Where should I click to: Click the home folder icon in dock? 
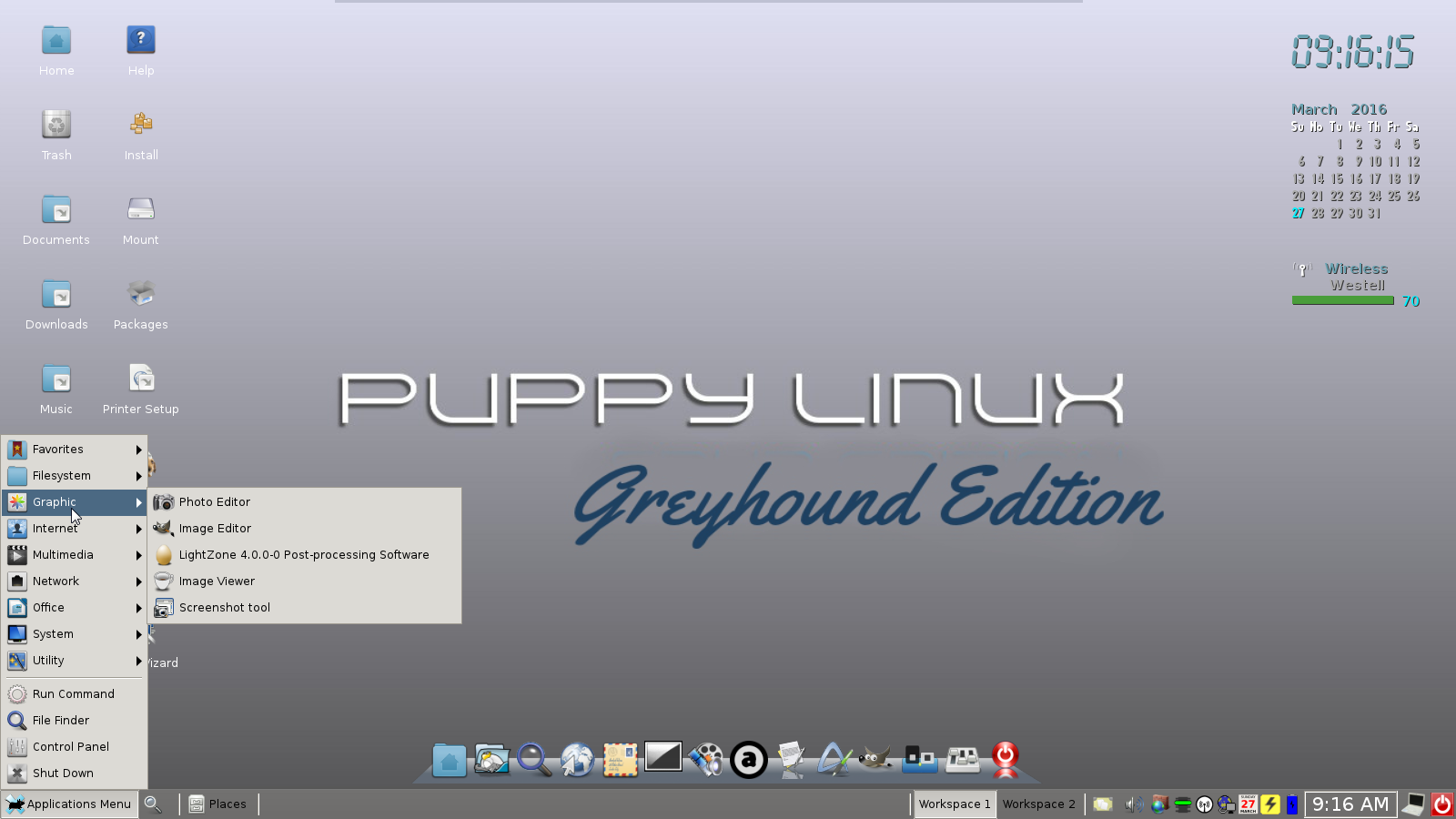click(x=449, y=760)
